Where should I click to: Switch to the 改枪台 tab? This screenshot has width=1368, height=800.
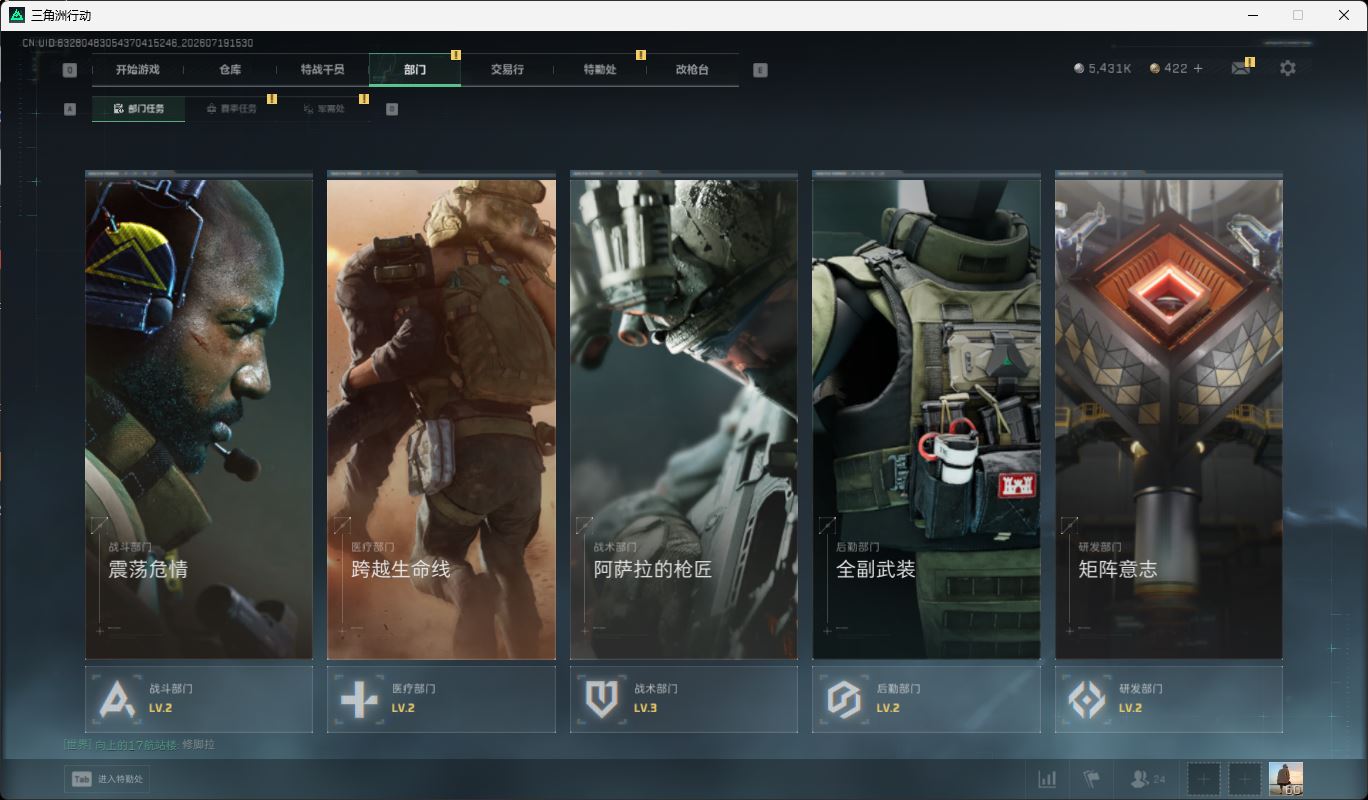pyautogui.click(x=692, y=70)
